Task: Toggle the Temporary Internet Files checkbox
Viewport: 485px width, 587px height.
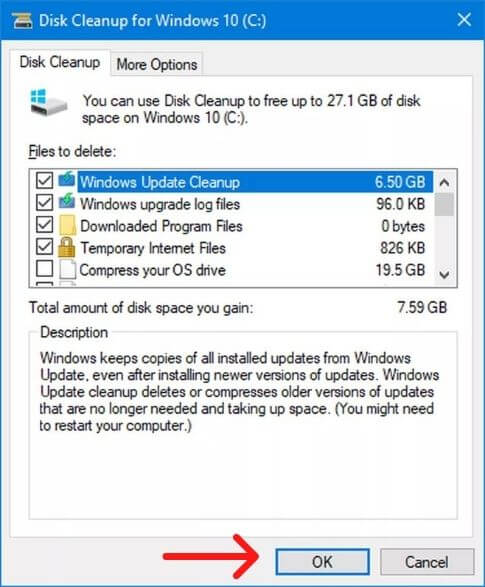Action: pos(44,247)
